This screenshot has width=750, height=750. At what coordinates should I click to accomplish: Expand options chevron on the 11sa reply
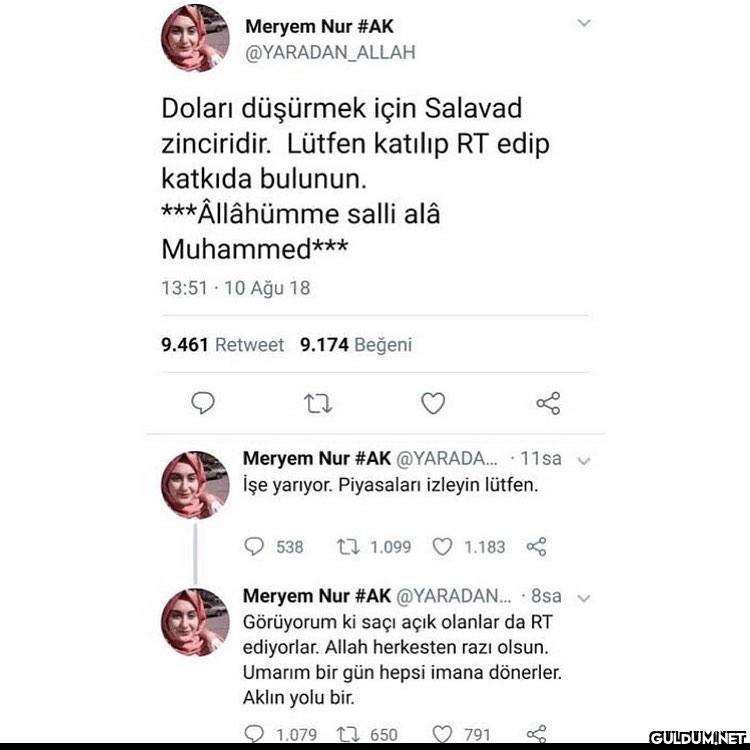[584, 461]
